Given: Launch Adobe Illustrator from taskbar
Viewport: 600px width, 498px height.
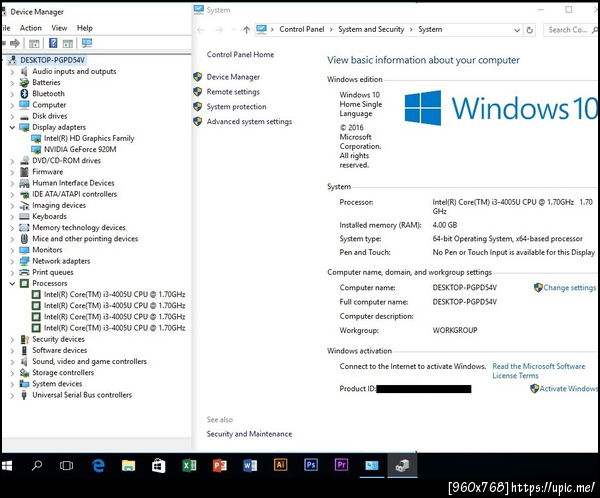Looking at the screenshot, I should (280, 465).
